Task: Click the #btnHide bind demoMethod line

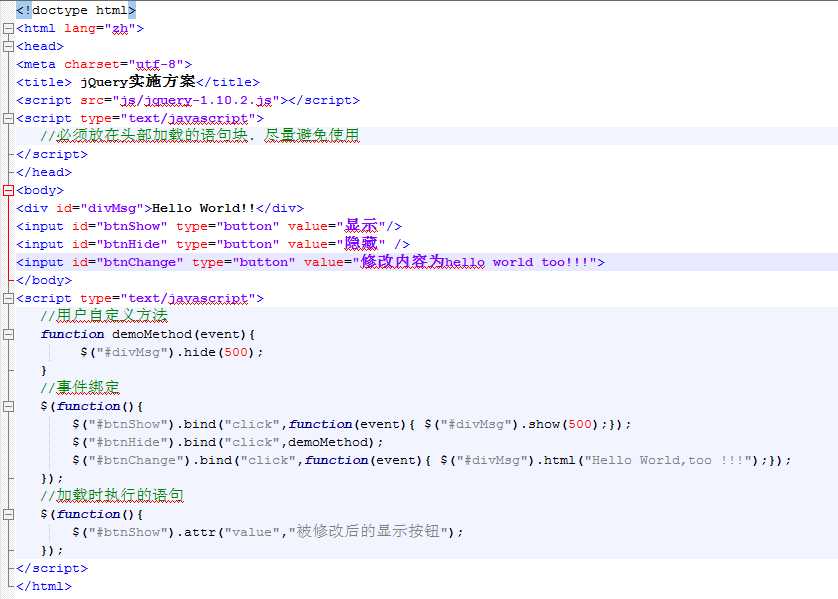Action: pos(228,442)
